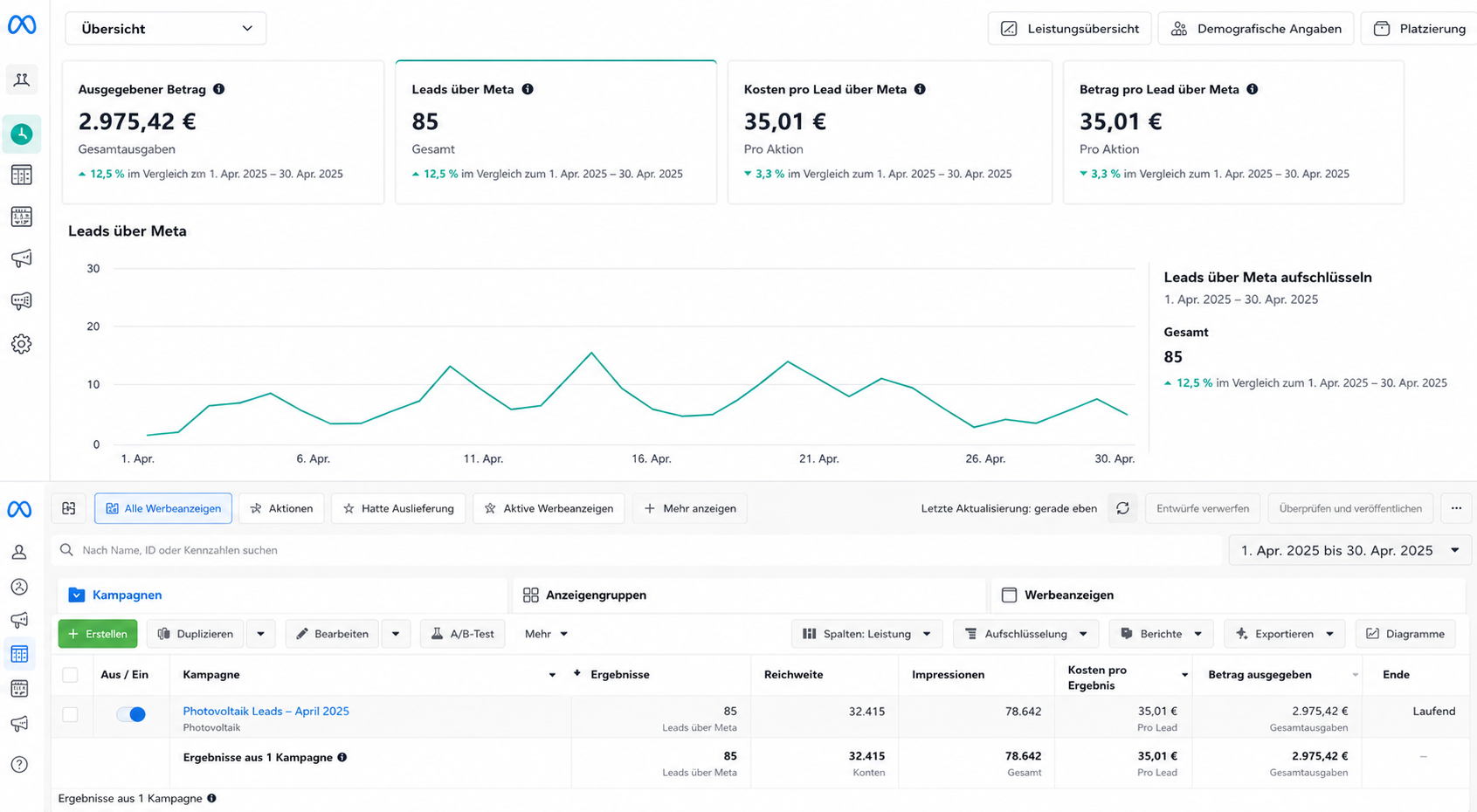The image size is (1477, 812).
Task: Open the help question mark icon
Action: (19, 765)
